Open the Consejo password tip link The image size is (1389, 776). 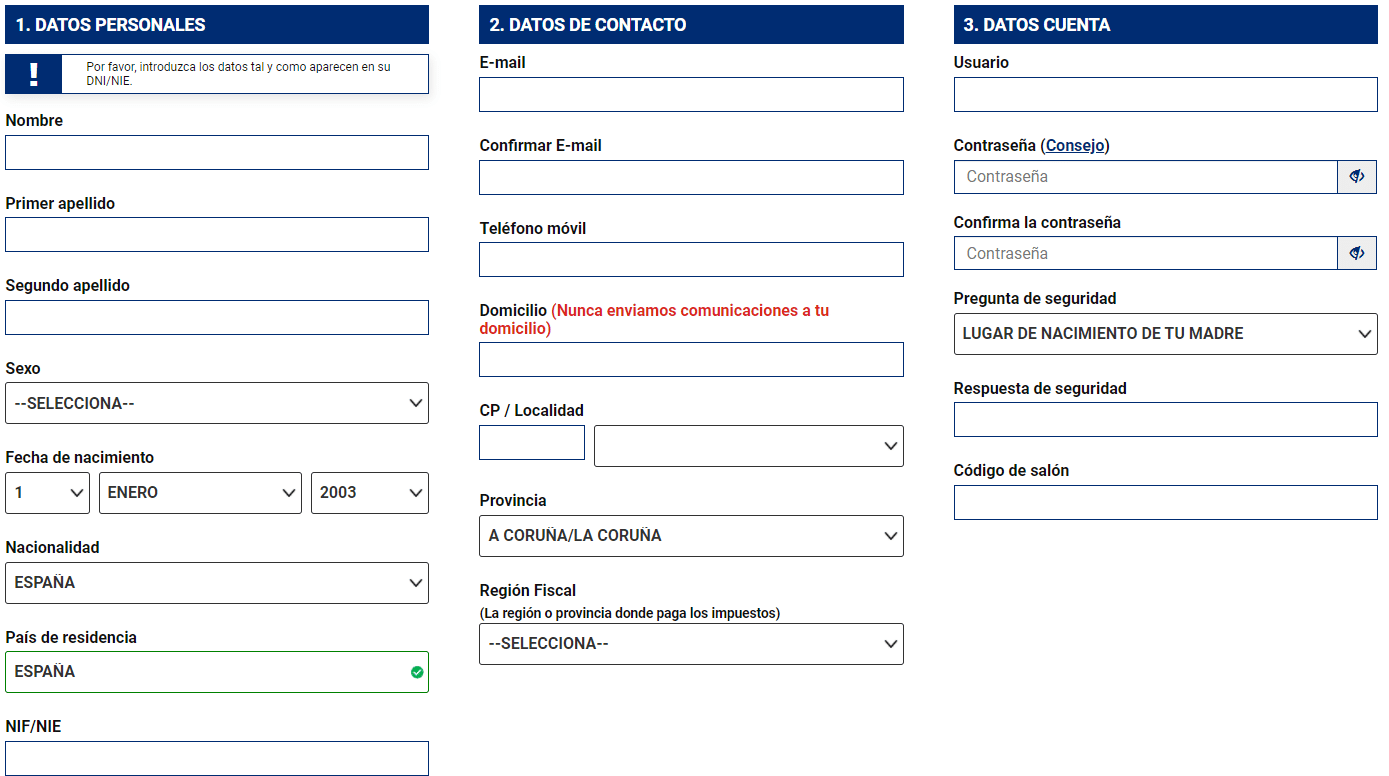pos(1075,146)
